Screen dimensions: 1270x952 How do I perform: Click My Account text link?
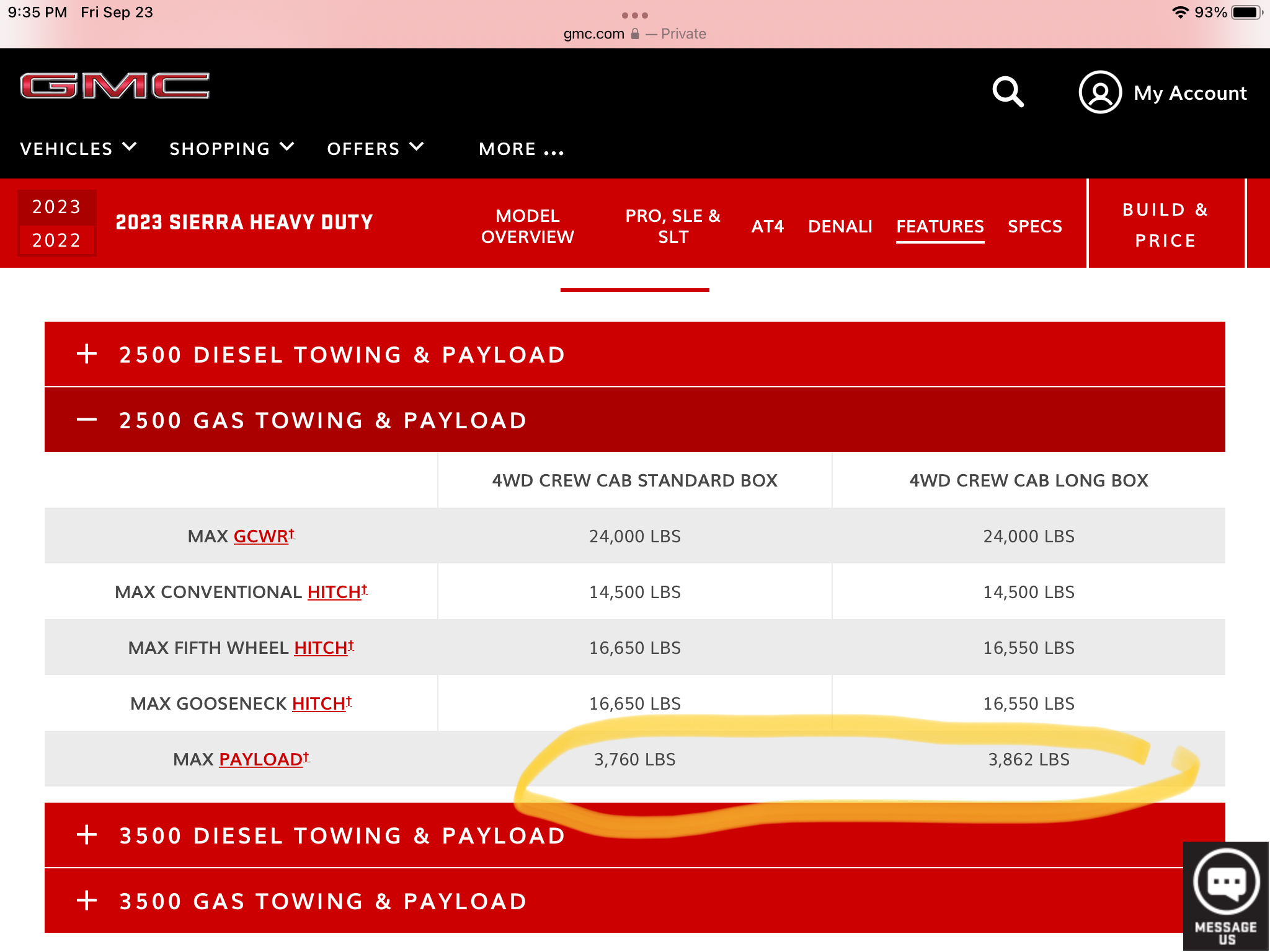pos(1190,93)
